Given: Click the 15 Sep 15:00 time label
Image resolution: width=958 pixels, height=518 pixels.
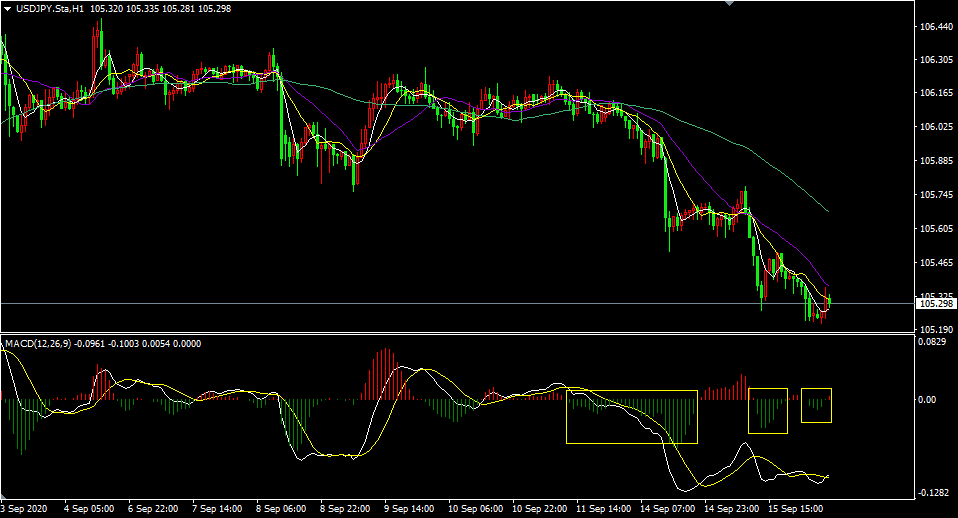Looking at the screenshot, I should 795,509.
